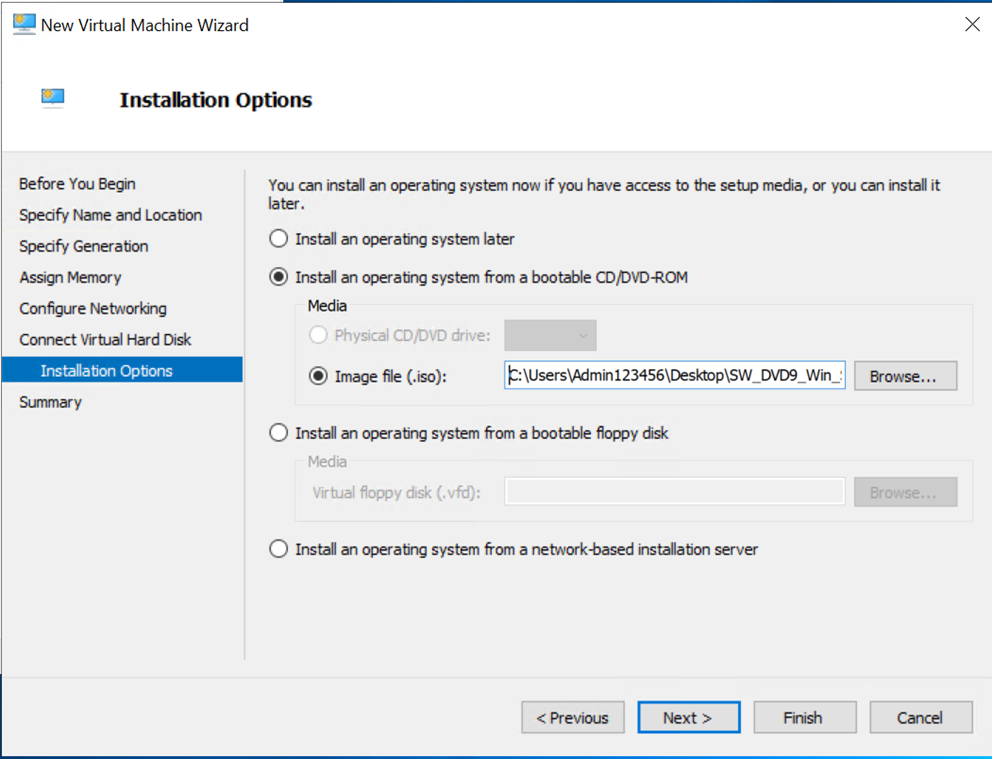Choose install from bootable floppy disk
Screen dimensions: 992x759
[x=278, y=432]
